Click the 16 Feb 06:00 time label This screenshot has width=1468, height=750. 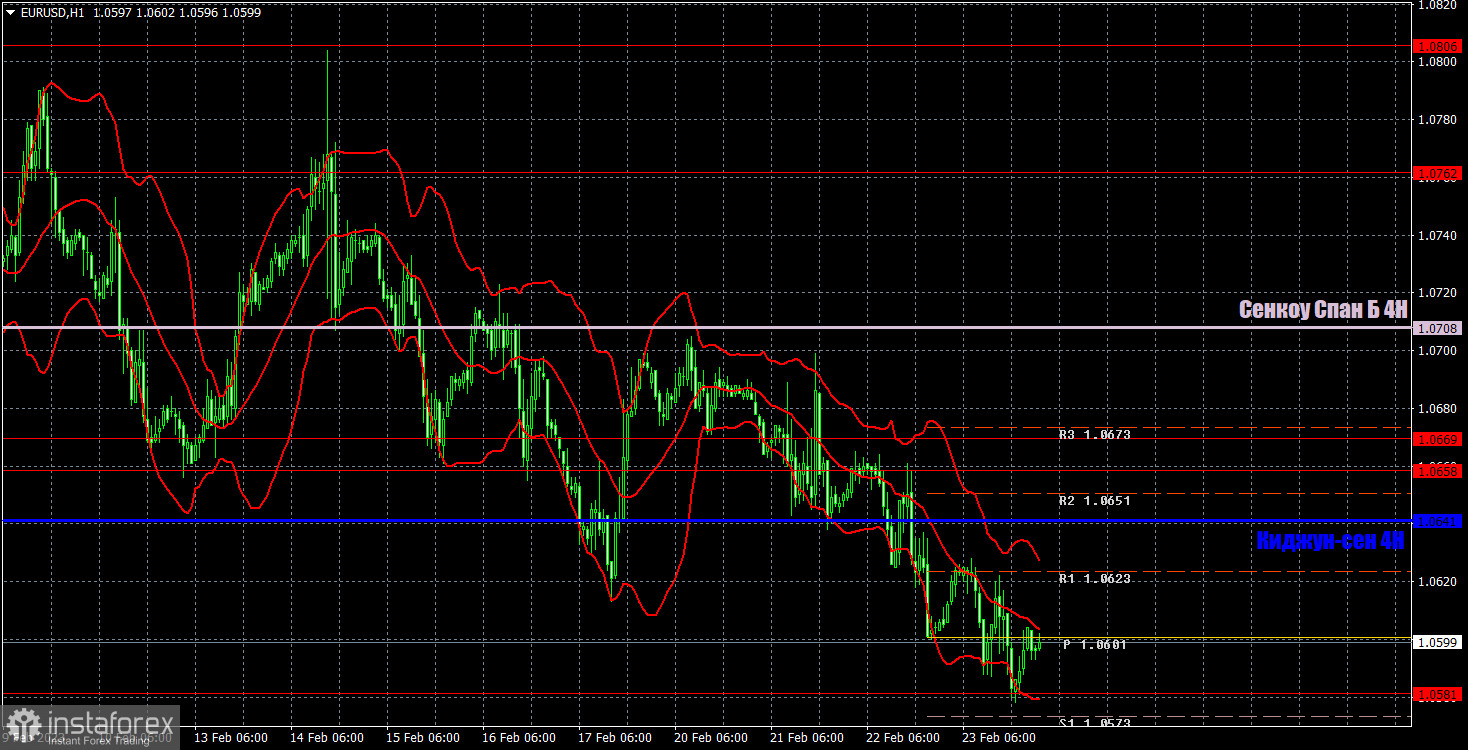click(x=519, y=738)
